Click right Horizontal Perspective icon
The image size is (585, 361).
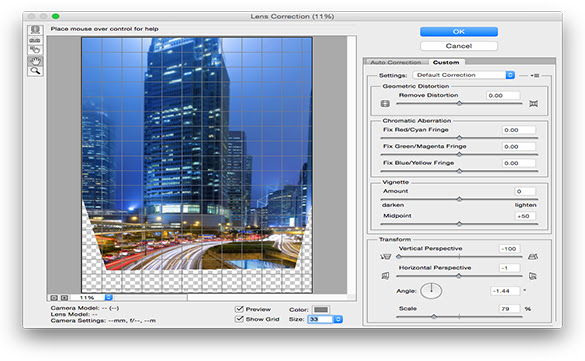[x=533, y=276]
